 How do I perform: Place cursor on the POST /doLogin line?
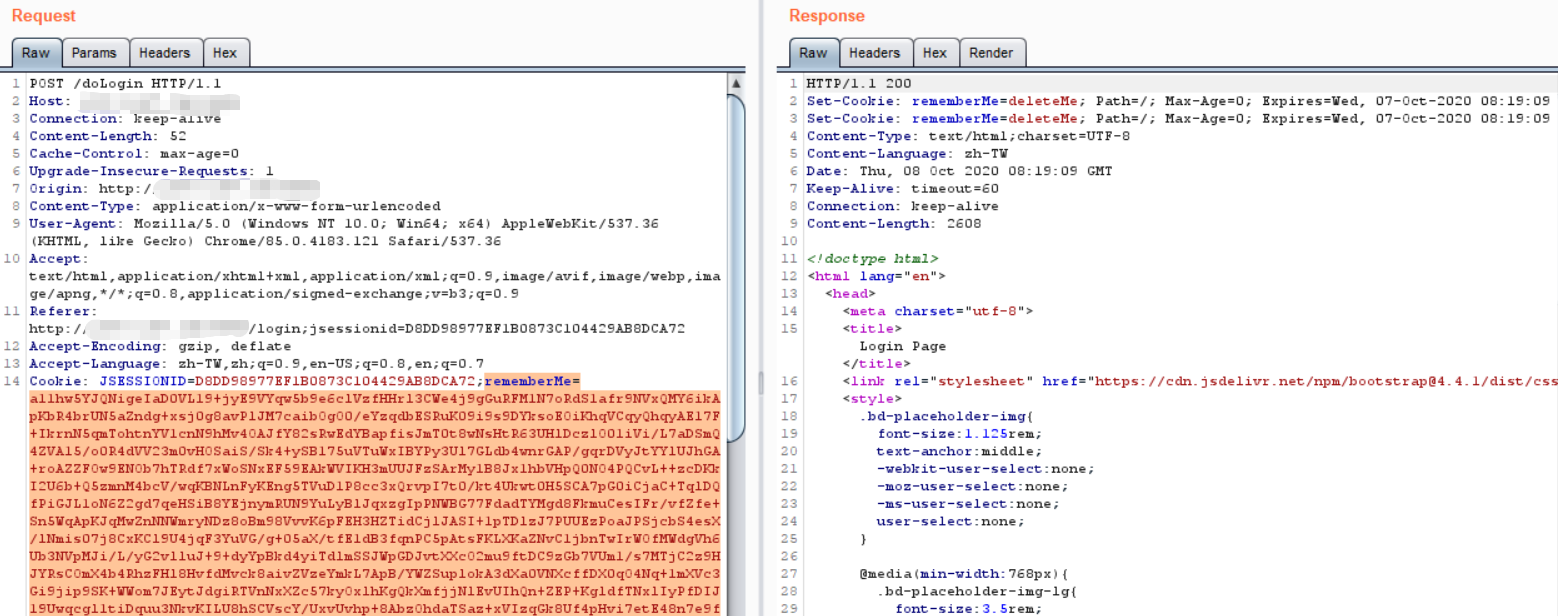(x=125, y=84)
